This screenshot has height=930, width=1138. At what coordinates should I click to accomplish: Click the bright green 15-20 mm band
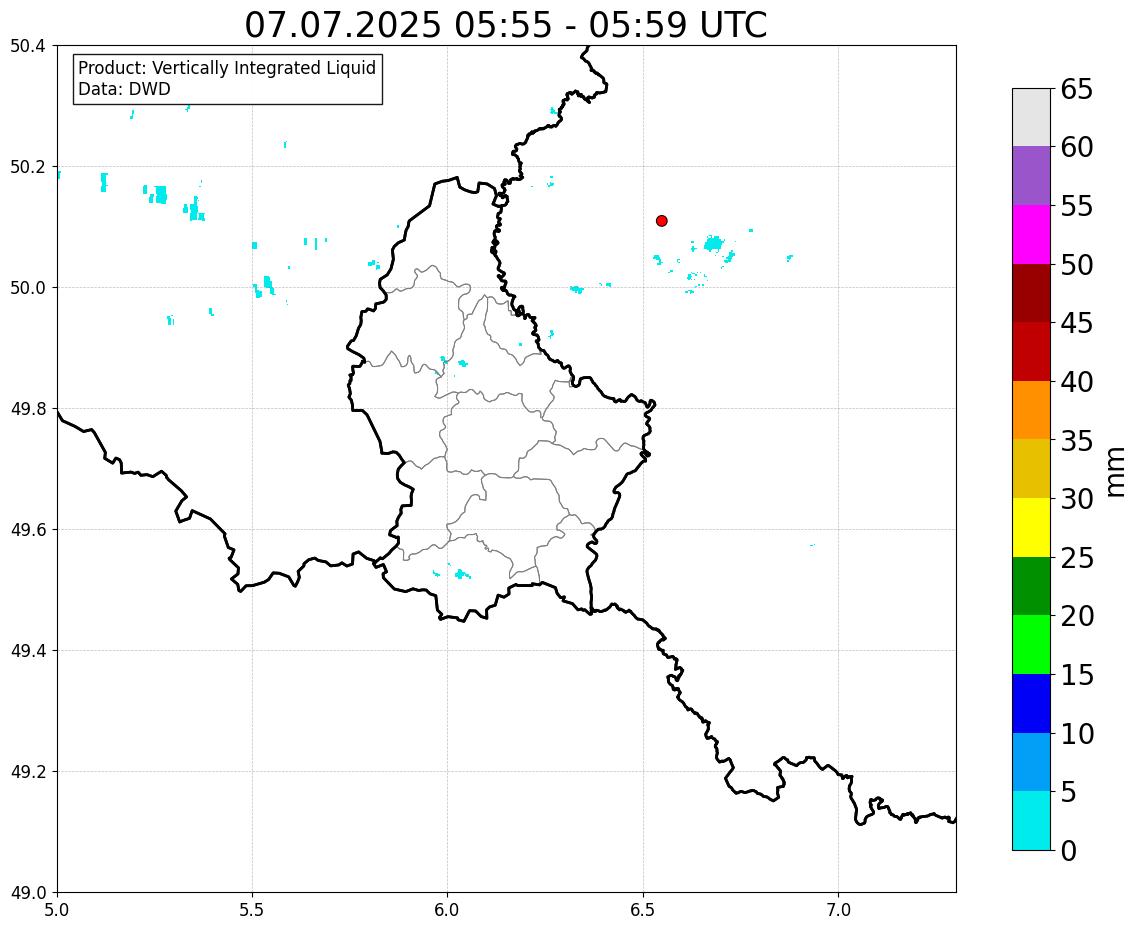click(1031, 645)
